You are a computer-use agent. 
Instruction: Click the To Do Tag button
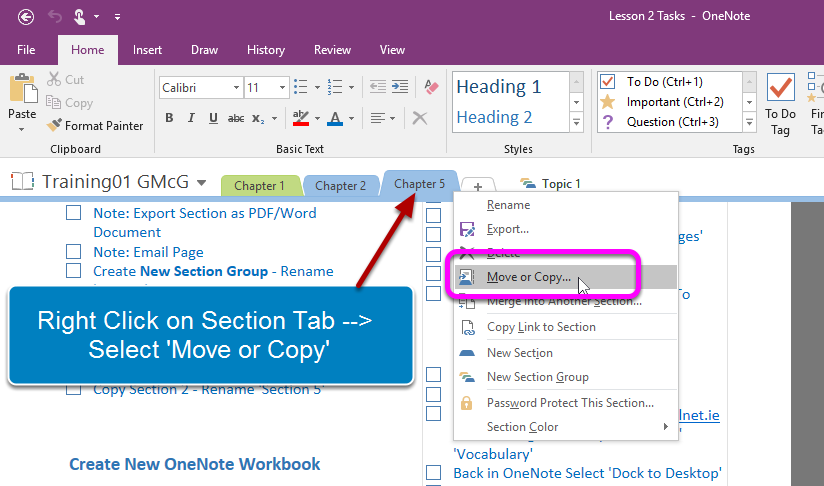pos(780,104)
